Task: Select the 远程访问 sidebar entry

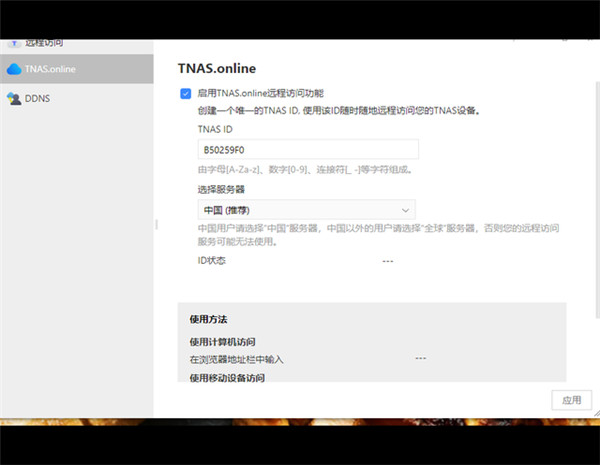Action: click(x=46, y=43)
